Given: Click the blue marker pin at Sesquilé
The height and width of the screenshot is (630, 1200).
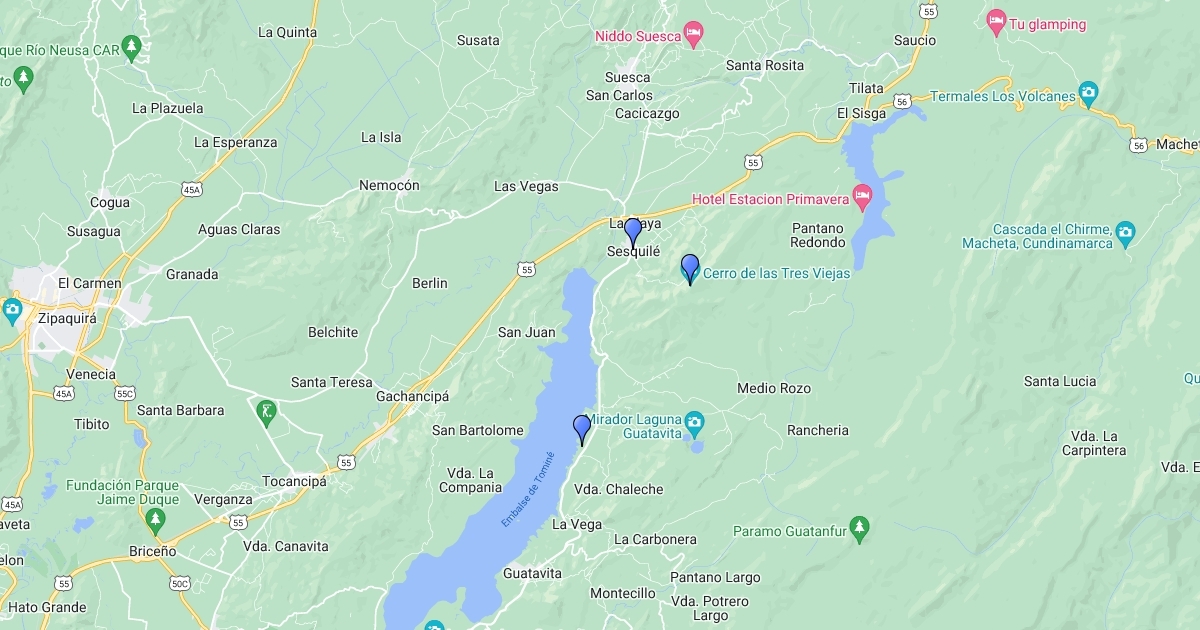Looking at the screenshot, I should tap(633, 233).
